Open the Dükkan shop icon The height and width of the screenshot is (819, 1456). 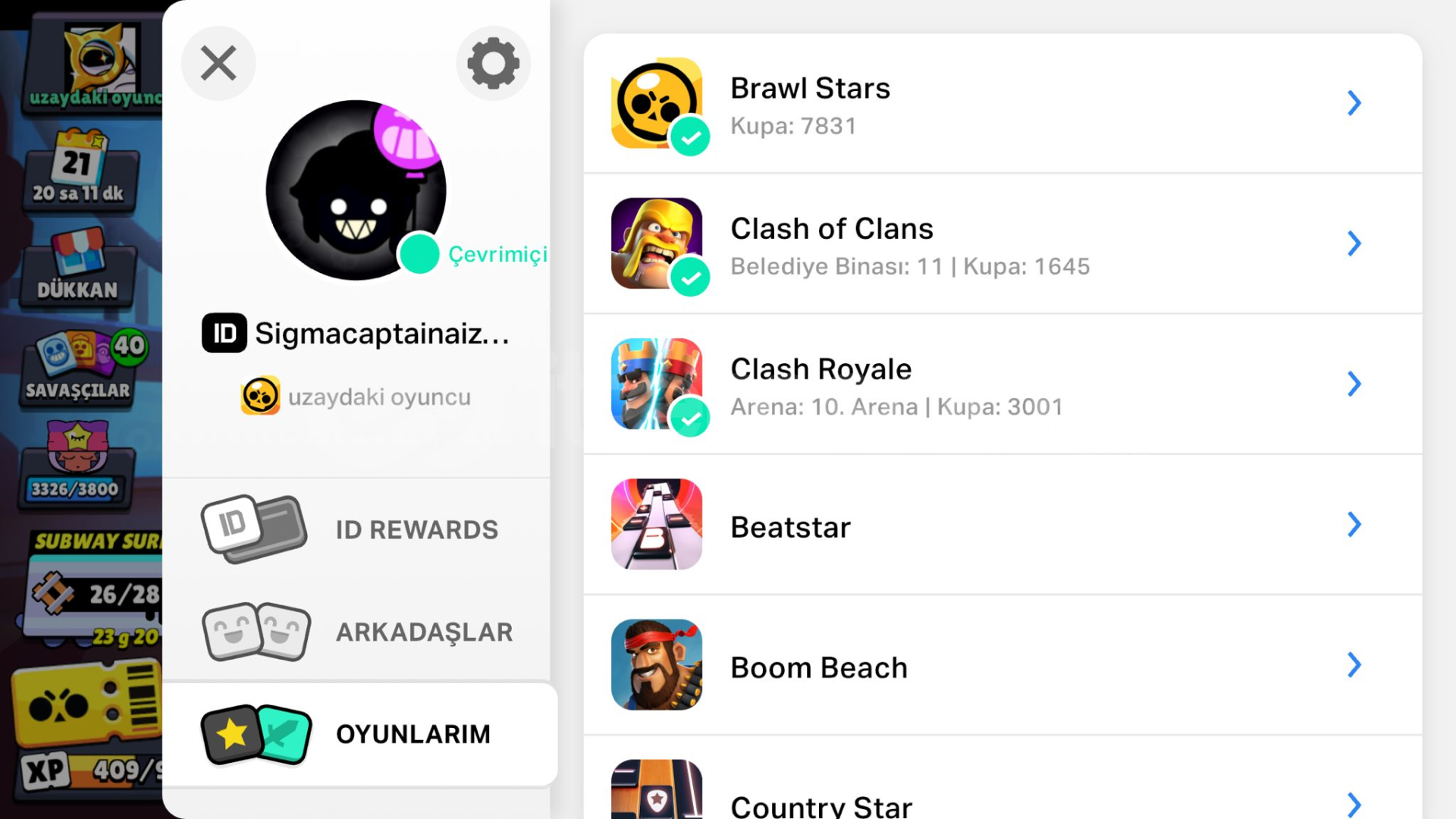point(78,265)
